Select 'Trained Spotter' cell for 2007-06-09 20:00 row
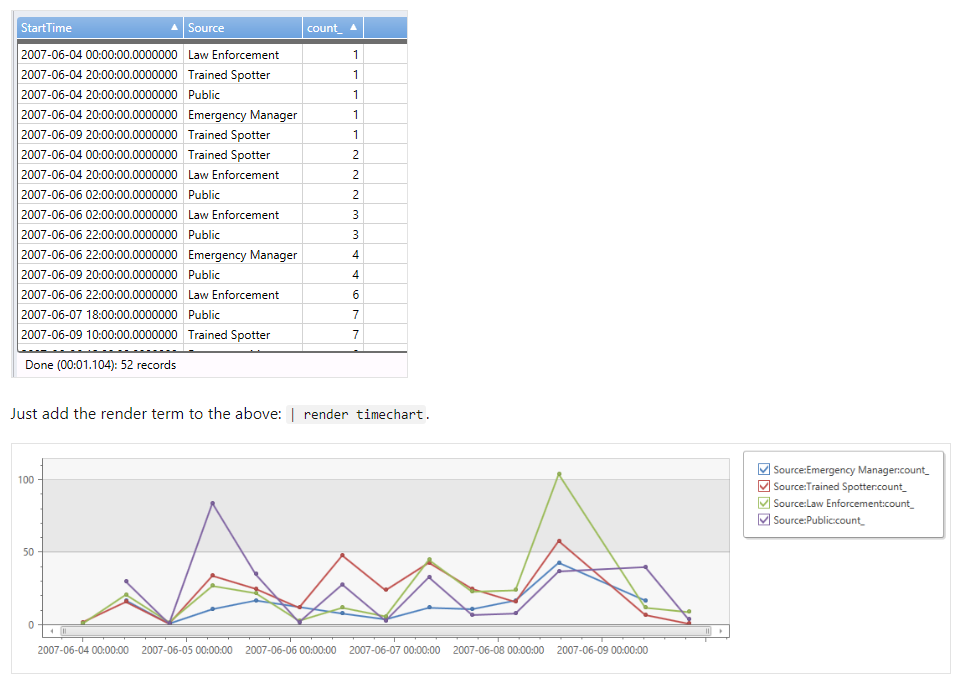 [243, 135]
